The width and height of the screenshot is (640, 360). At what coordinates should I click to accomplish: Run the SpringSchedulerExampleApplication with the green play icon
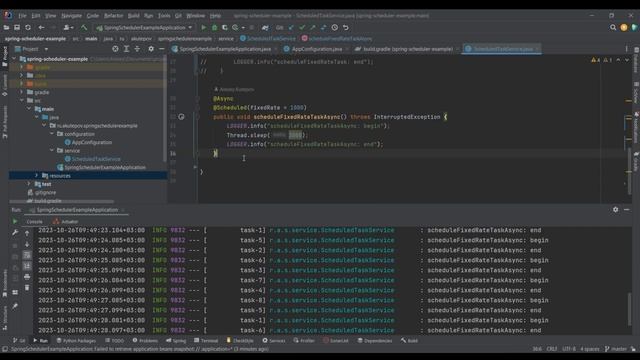point(203,27)
